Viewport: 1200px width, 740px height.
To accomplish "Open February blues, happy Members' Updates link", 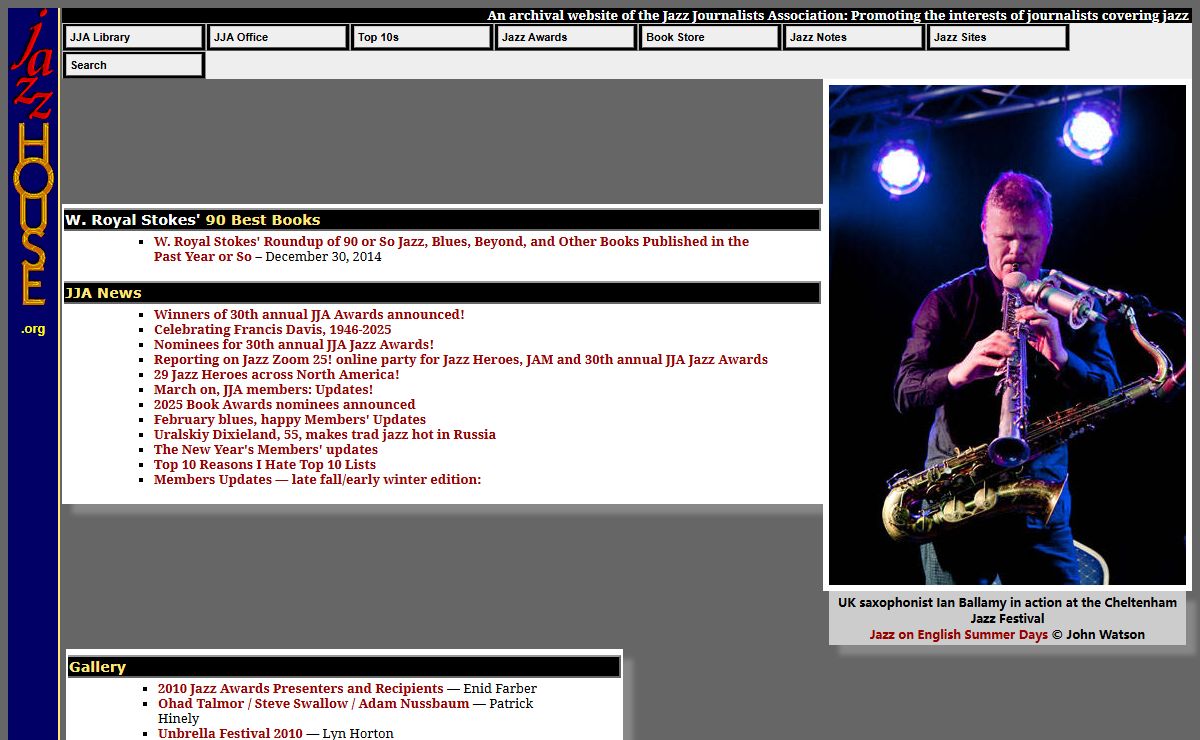I will pyautogui.click(x=290, y=419).
